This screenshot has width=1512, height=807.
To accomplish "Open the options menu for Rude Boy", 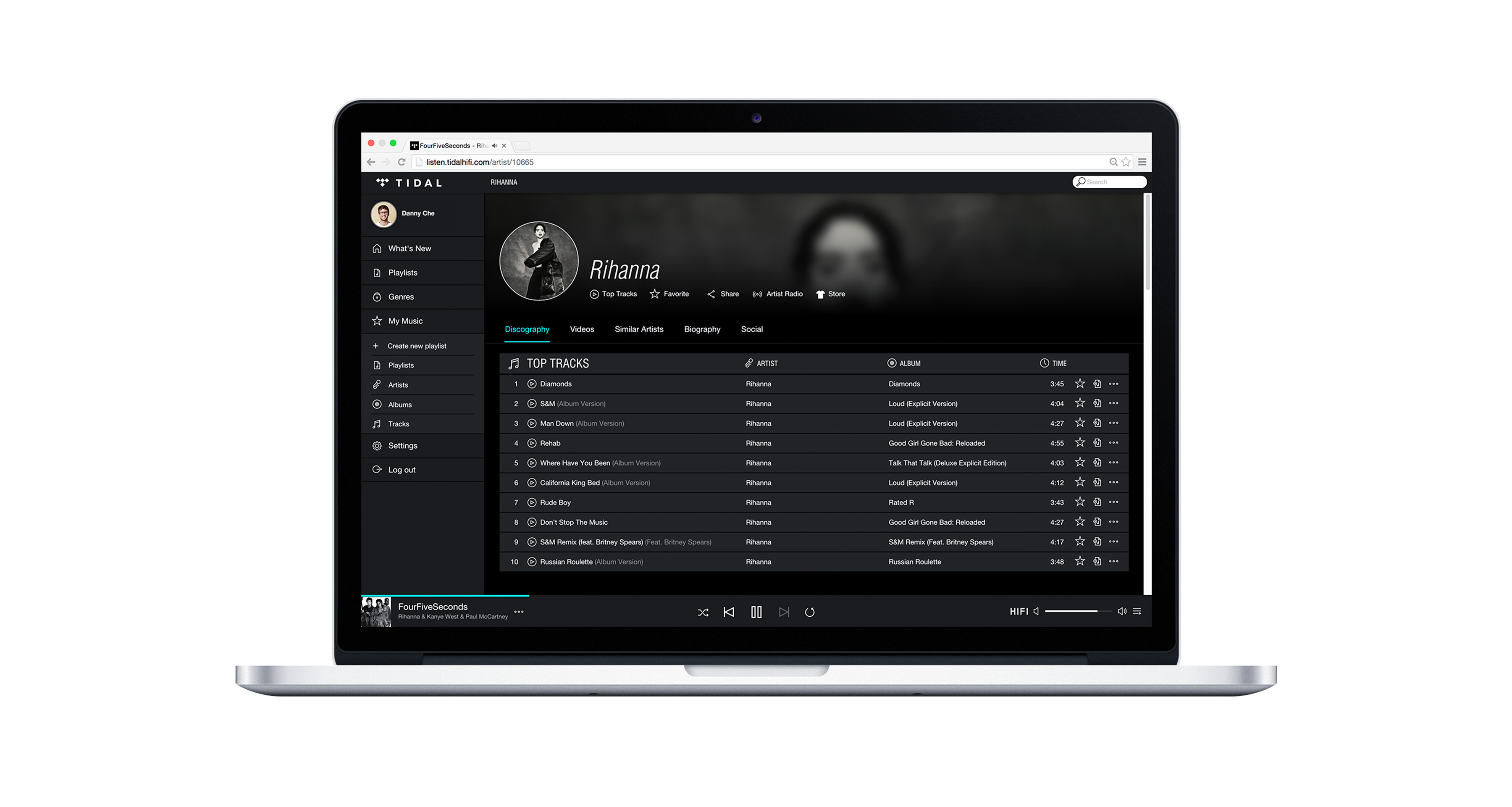I will [x=1114, y=502].
